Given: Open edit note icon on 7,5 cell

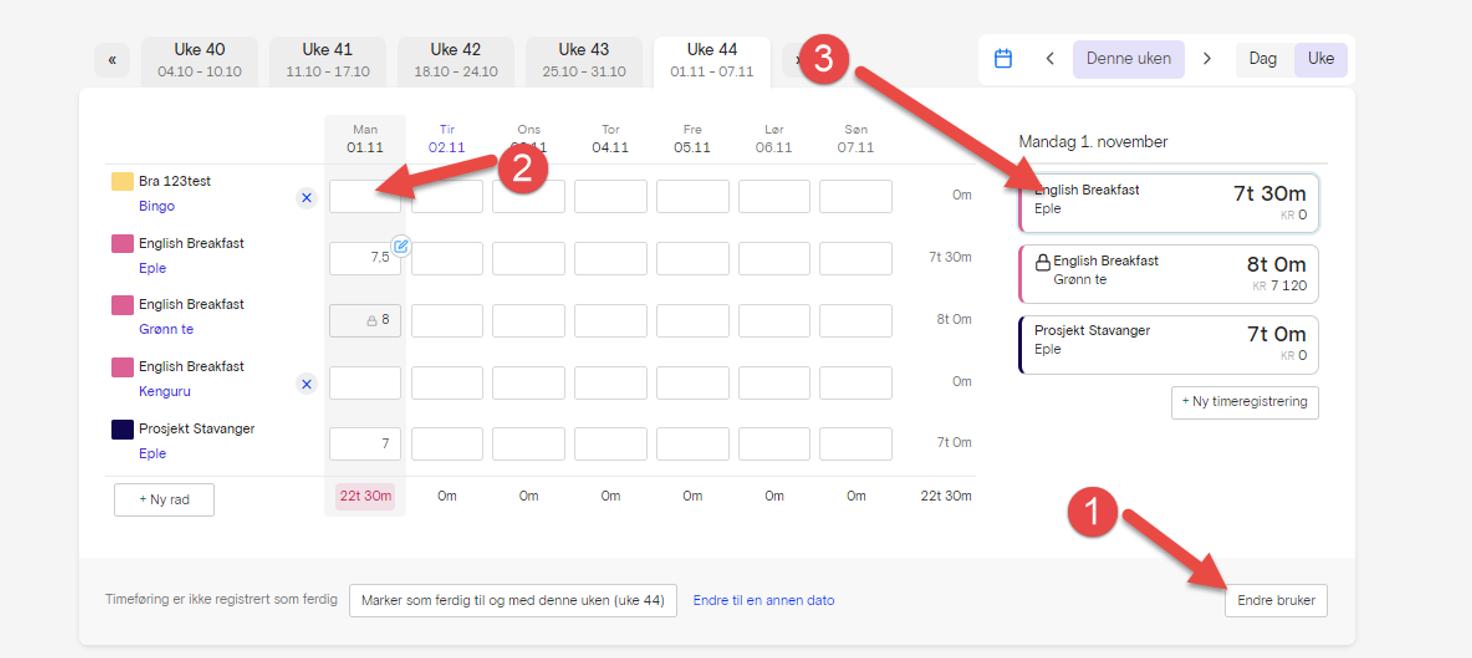Looking at the screenshot, I should click(401, 245).
